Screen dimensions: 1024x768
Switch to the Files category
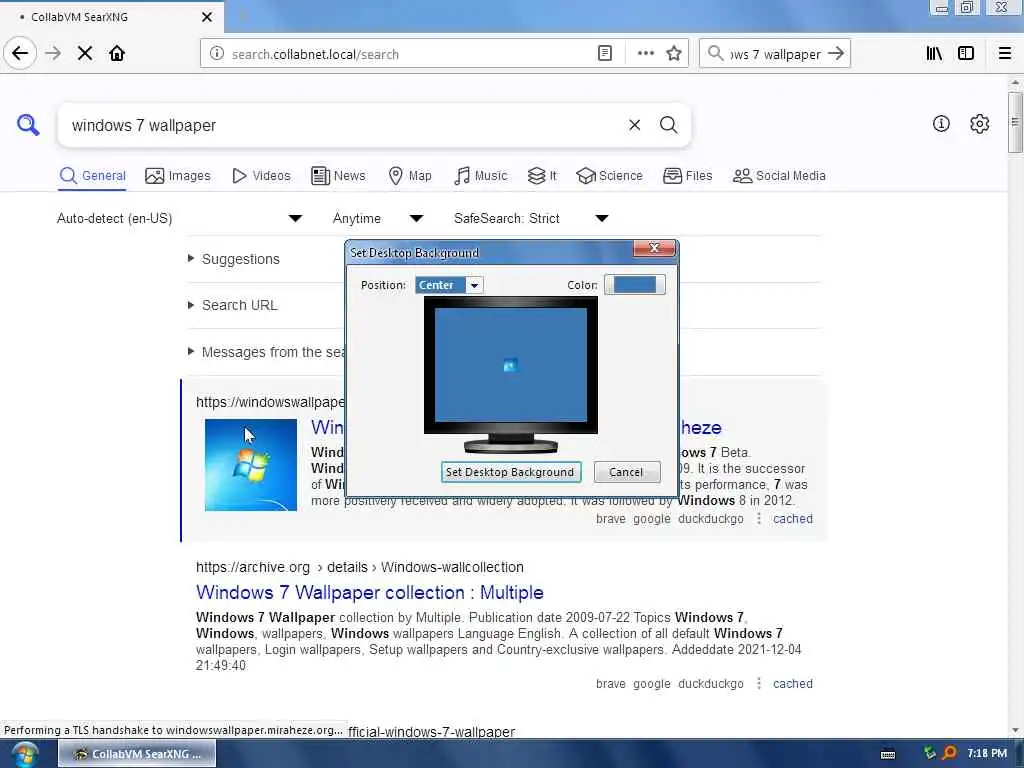pos(687,176)
